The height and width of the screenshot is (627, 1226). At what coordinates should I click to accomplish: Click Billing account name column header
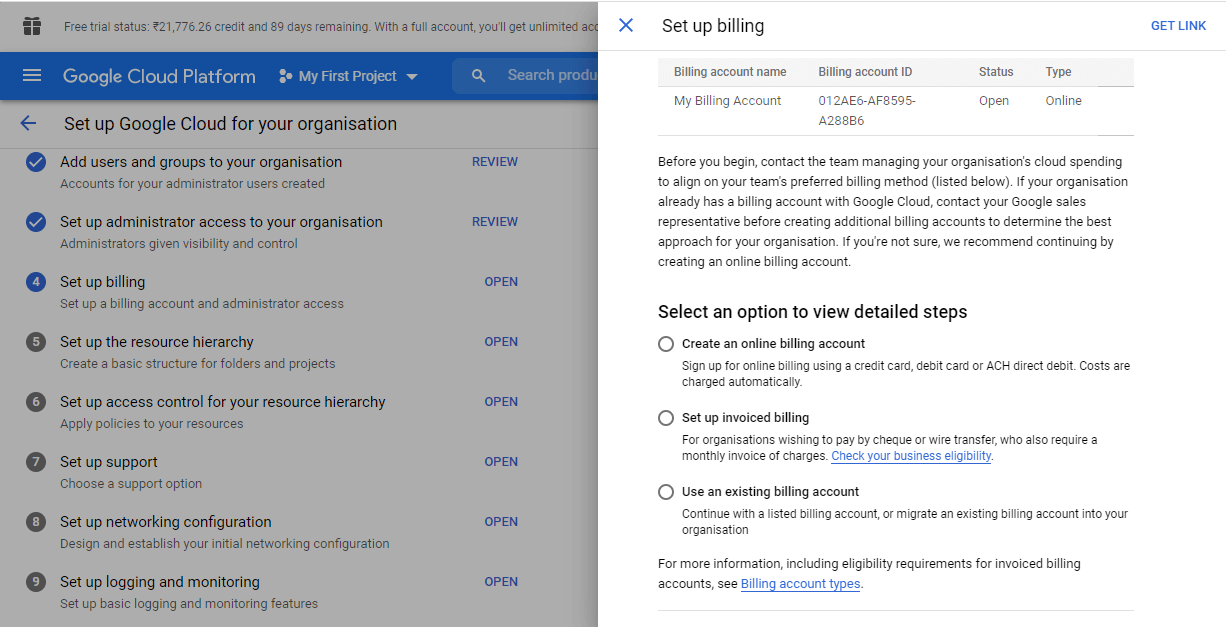tap(730, 72)
